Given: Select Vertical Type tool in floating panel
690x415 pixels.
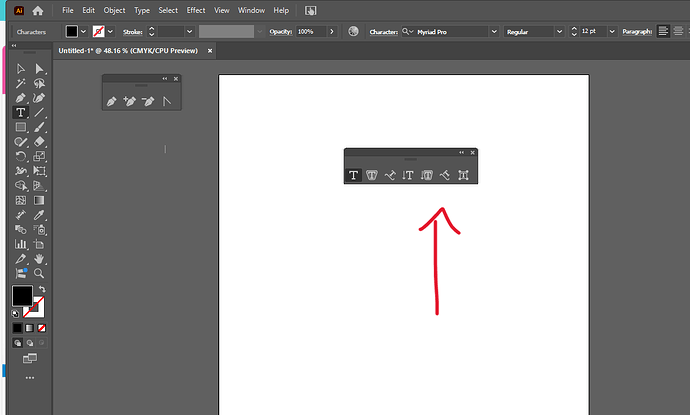Looking at the screenshot, I should (408, 175).
